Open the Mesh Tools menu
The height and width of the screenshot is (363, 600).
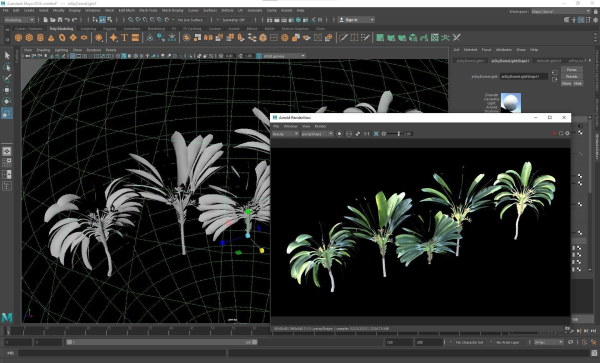pos(148,10)
